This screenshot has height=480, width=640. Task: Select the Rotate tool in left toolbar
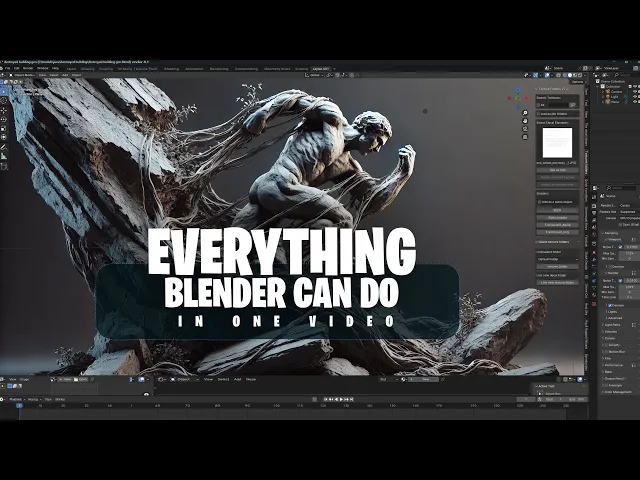tap(4, 120)
